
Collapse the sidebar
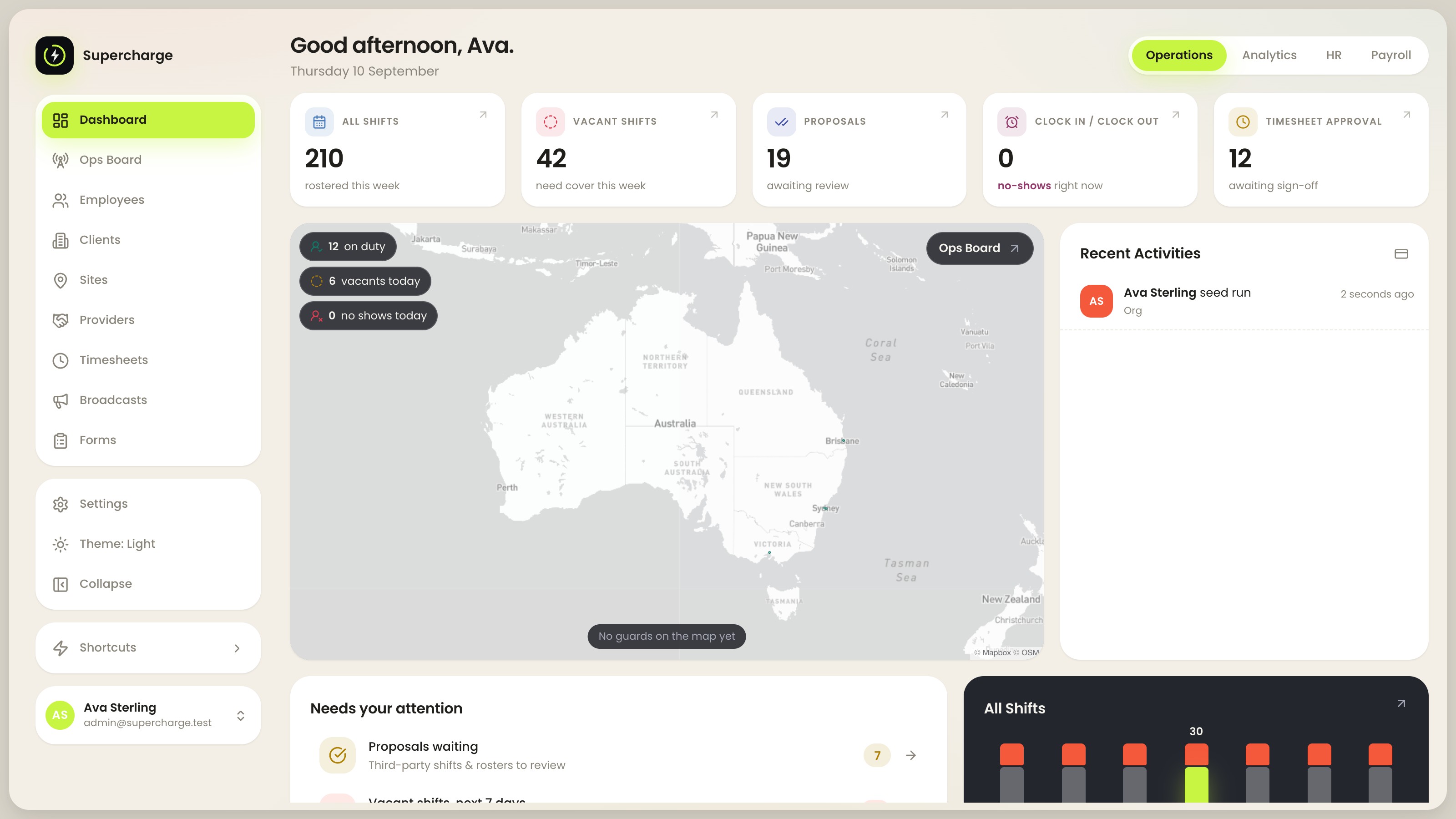148,584
